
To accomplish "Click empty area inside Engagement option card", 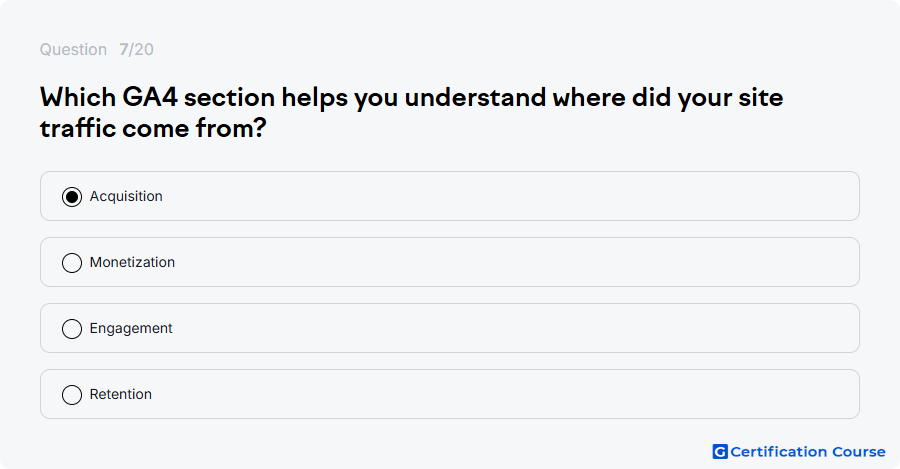I will tap(505, 328).
